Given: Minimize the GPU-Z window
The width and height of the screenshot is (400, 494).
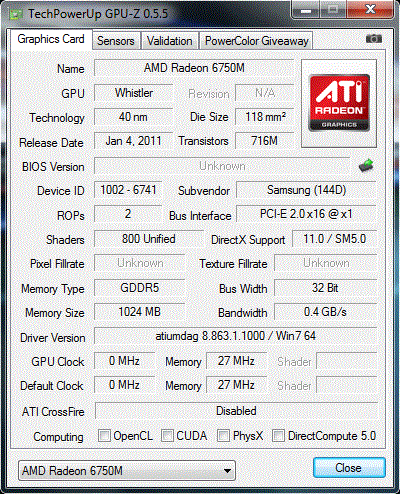Looking at the screenshot, I should click(x=306, y=10).
